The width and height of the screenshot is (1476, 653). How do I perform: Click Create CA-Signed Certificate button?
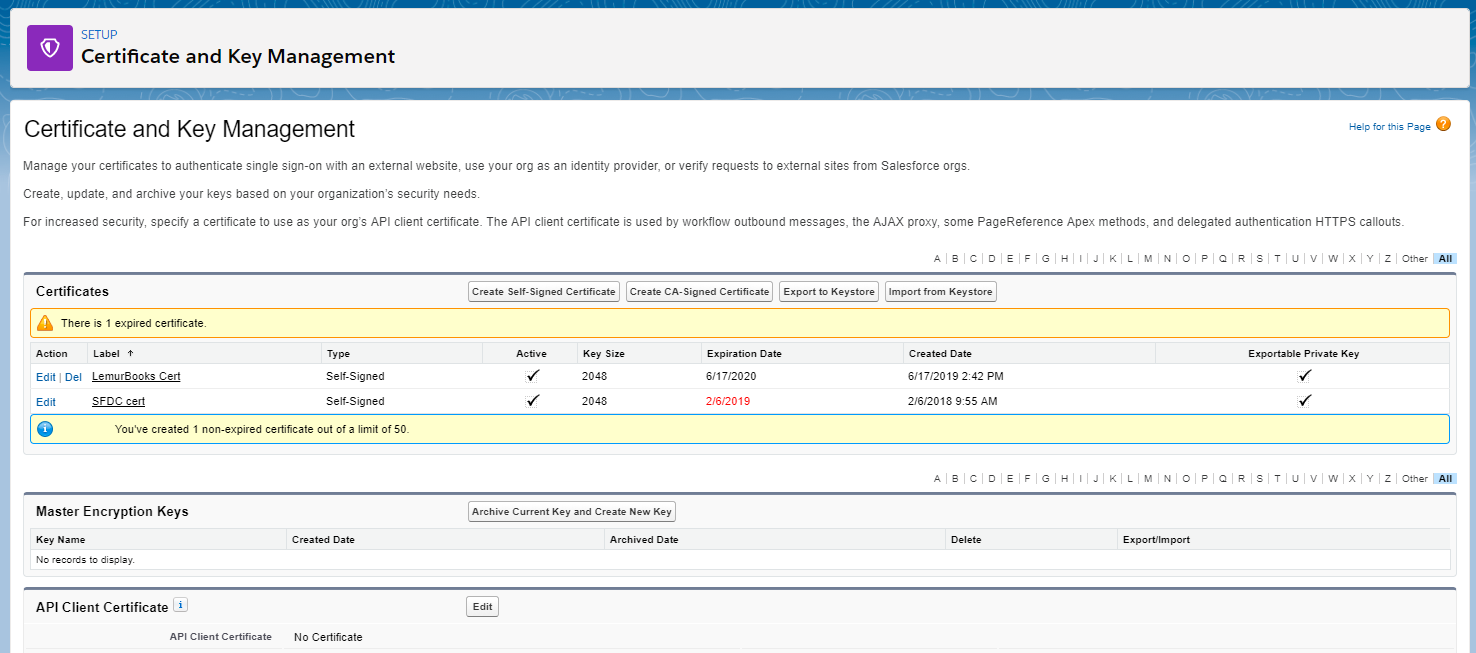coord(700,292)
